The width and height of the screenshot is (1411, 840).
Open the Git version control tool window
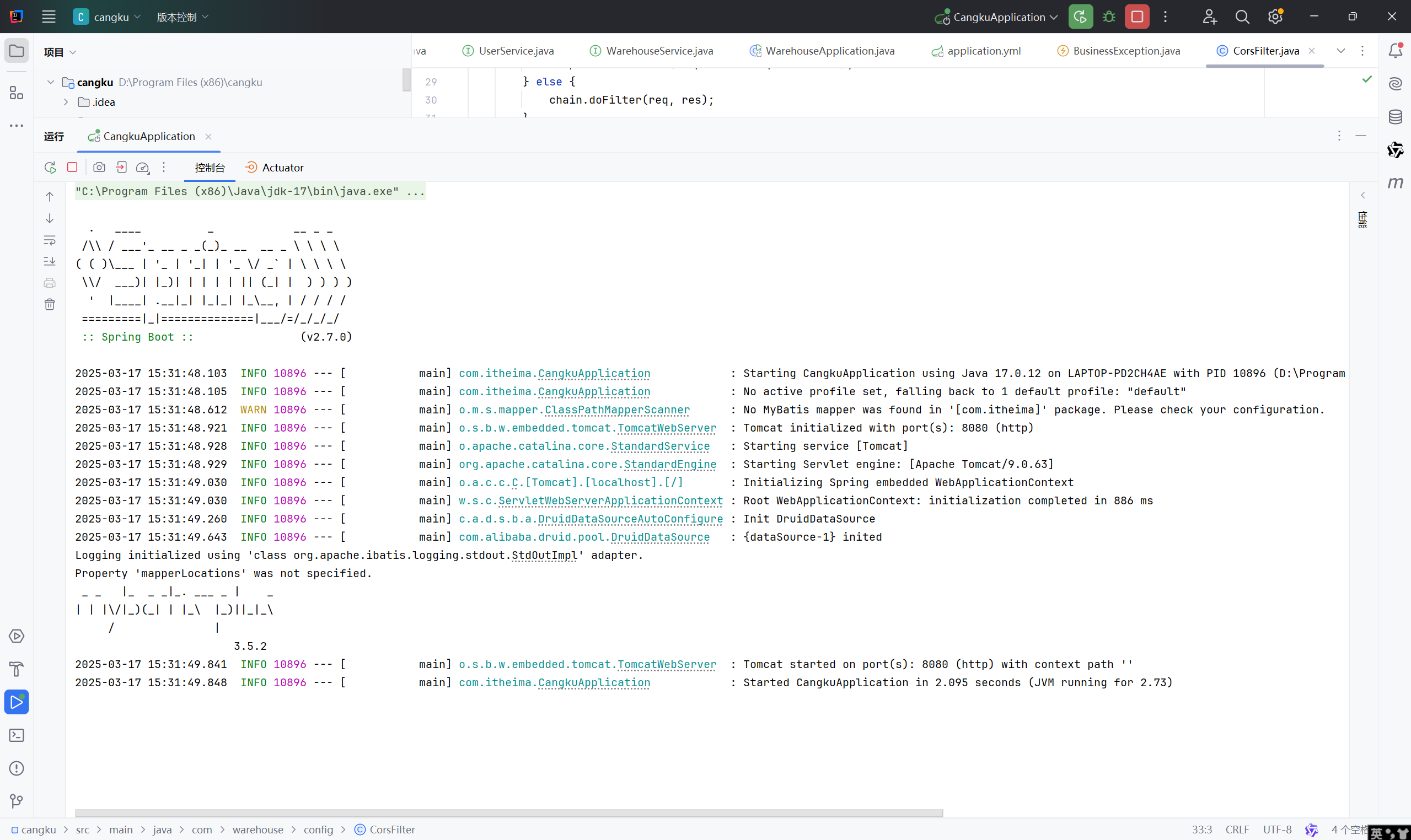17,801
